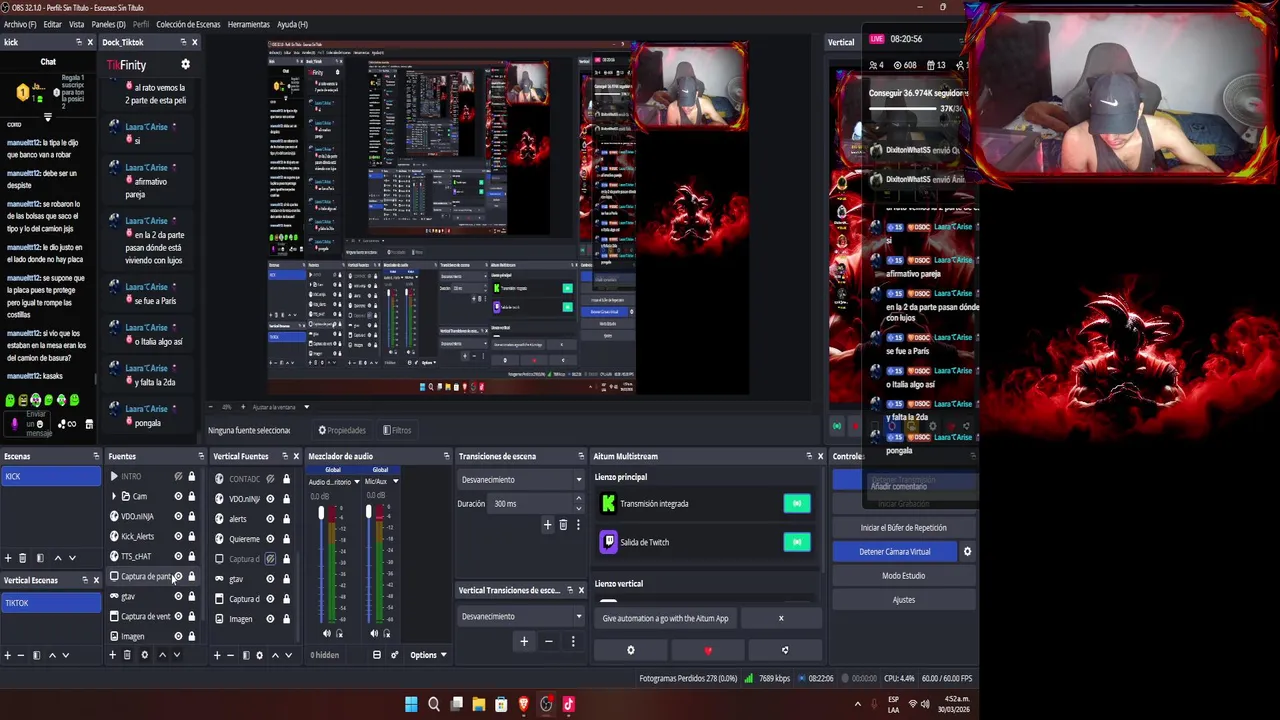This screenshot has width=1280, height=720.
Task: Delete selected scene with Escenas trash icon
Action: [23, 558]
